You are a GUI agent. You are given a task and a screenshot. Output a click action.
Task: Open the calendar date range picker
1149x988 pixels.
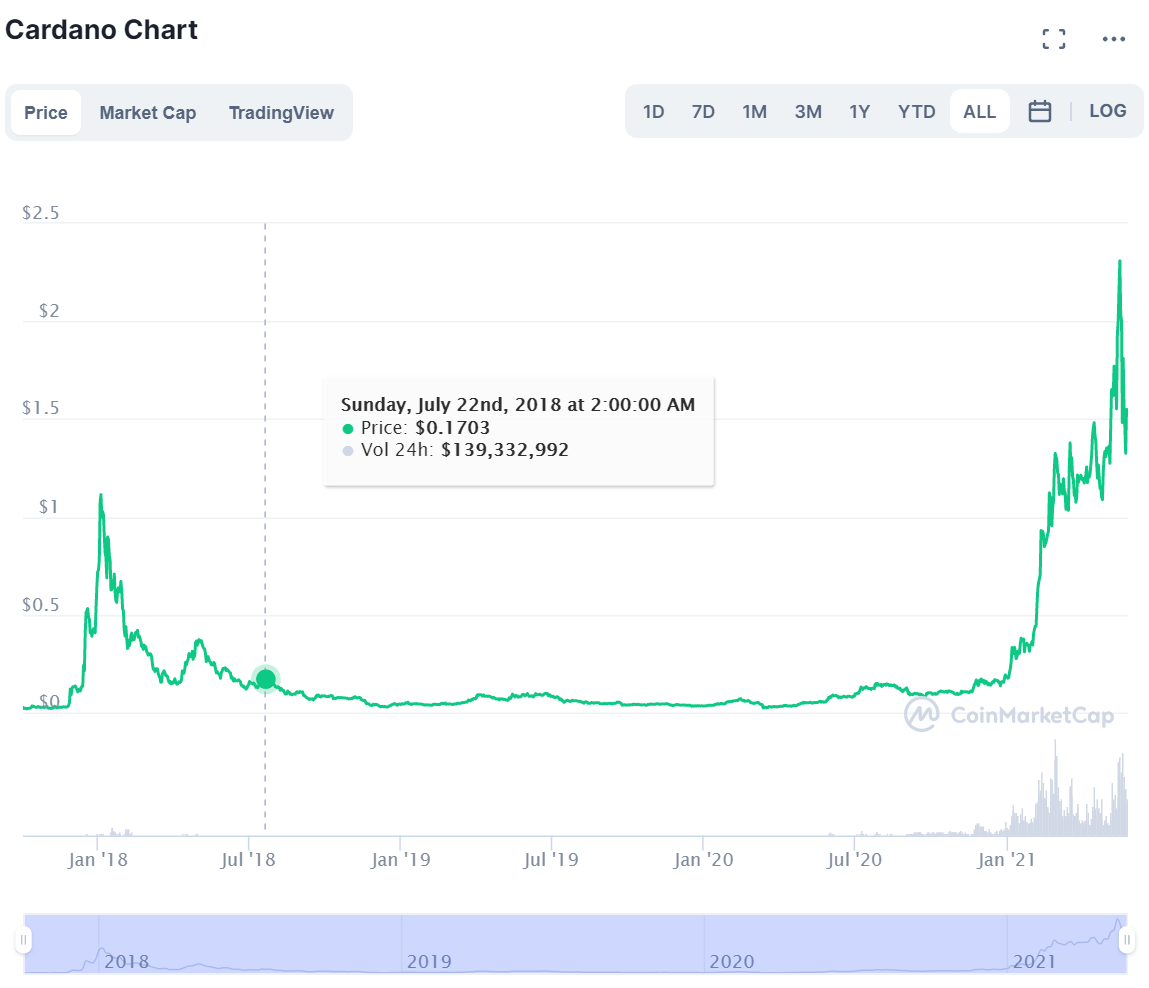point(1040,111)
